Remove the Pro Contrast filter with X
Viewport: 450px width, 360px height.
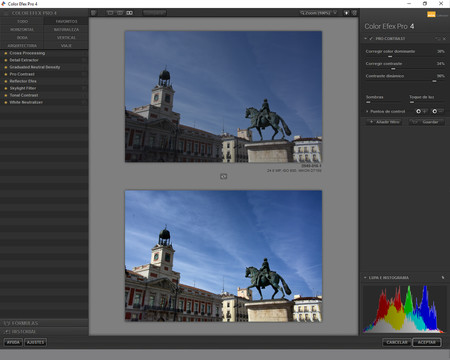click(444, 39)
